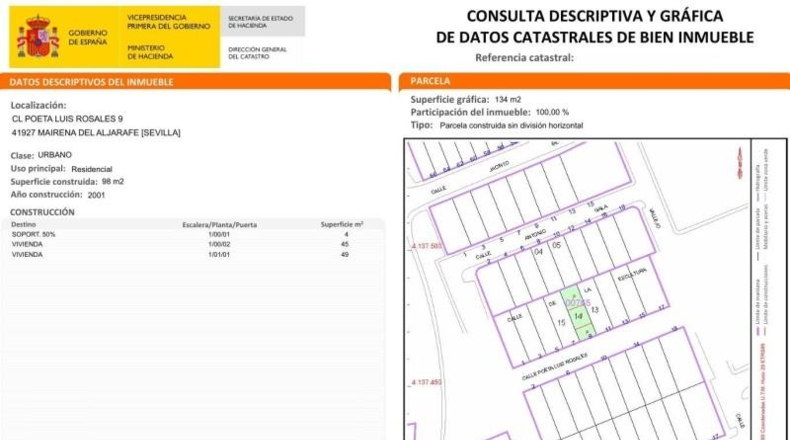Click the 'Tipo:' label
The height and width of the screenshot is (440, 790).
coord(422,125)
